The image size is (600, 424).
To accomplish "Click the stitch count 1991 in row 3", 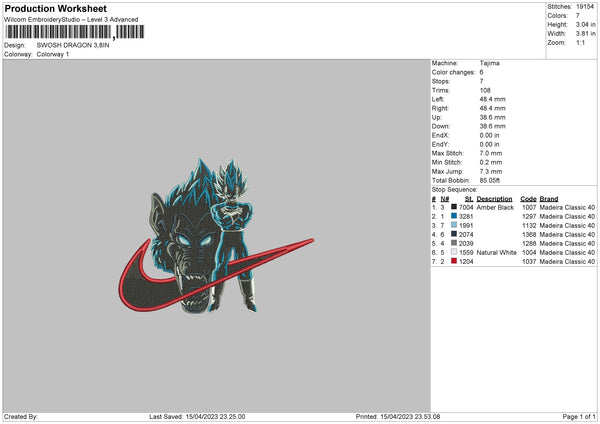I will [x=466, y=225].
